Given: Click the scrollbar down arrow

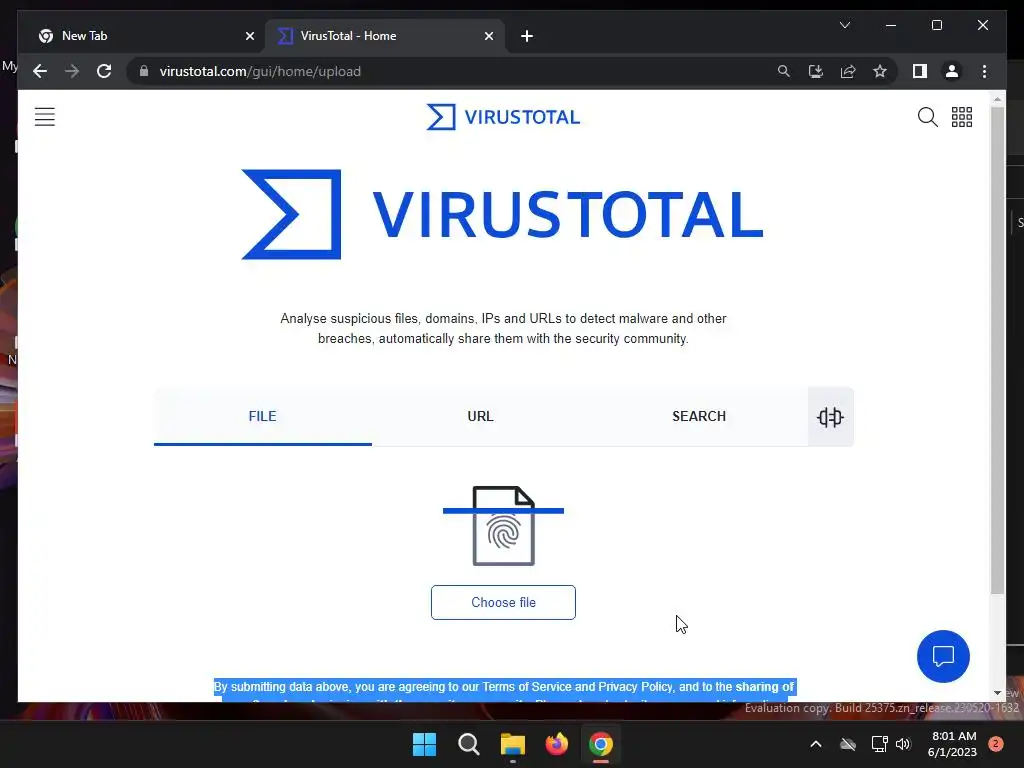Looking at the screenshot, I should click(x=997, y=693).
